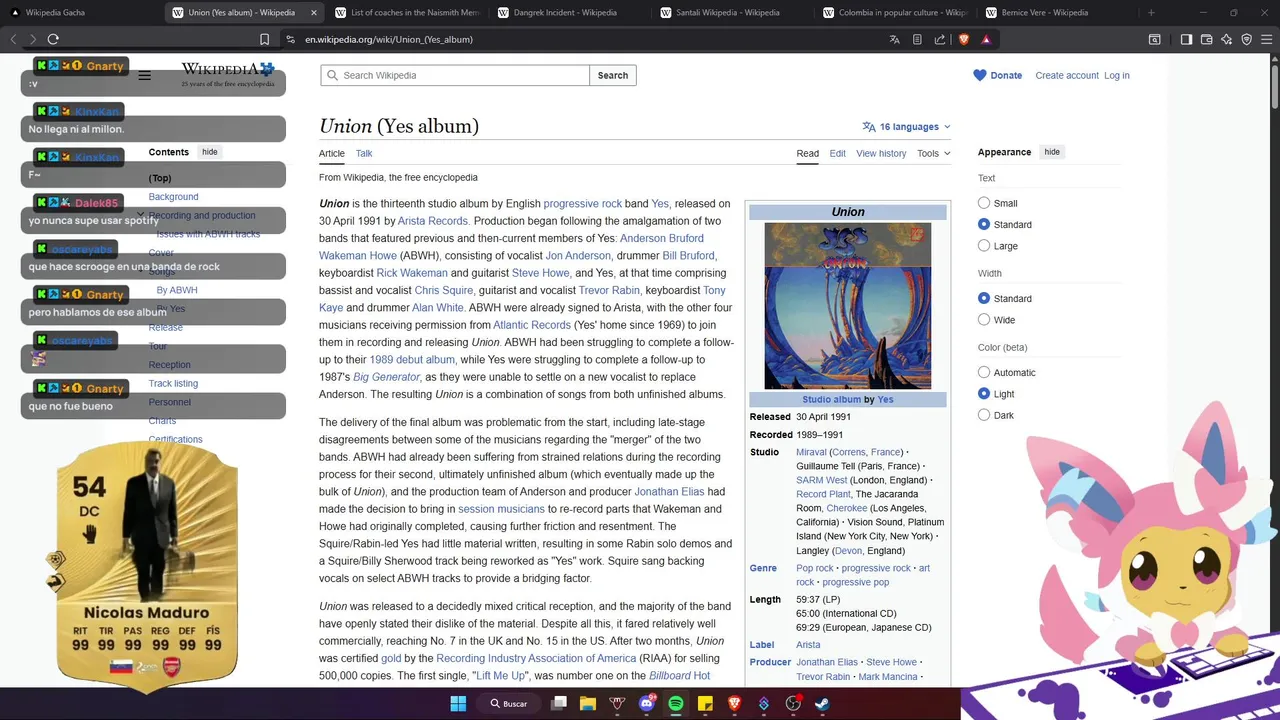This screenshot has width=1280, height=720.
Task: Select Wide width option
Action: pyautogui.click(x=984, y=320)
